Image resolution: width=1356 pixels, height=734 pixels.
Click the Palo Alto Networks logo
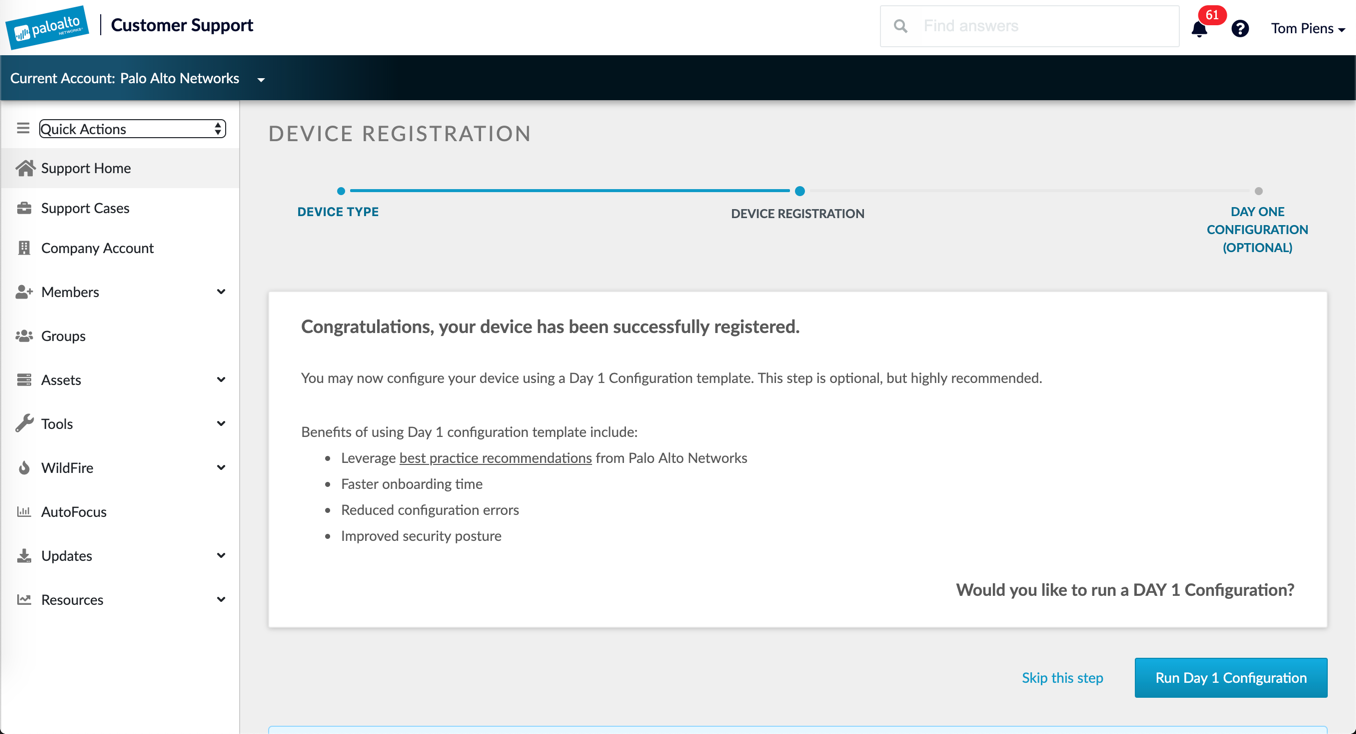(47, 27)
